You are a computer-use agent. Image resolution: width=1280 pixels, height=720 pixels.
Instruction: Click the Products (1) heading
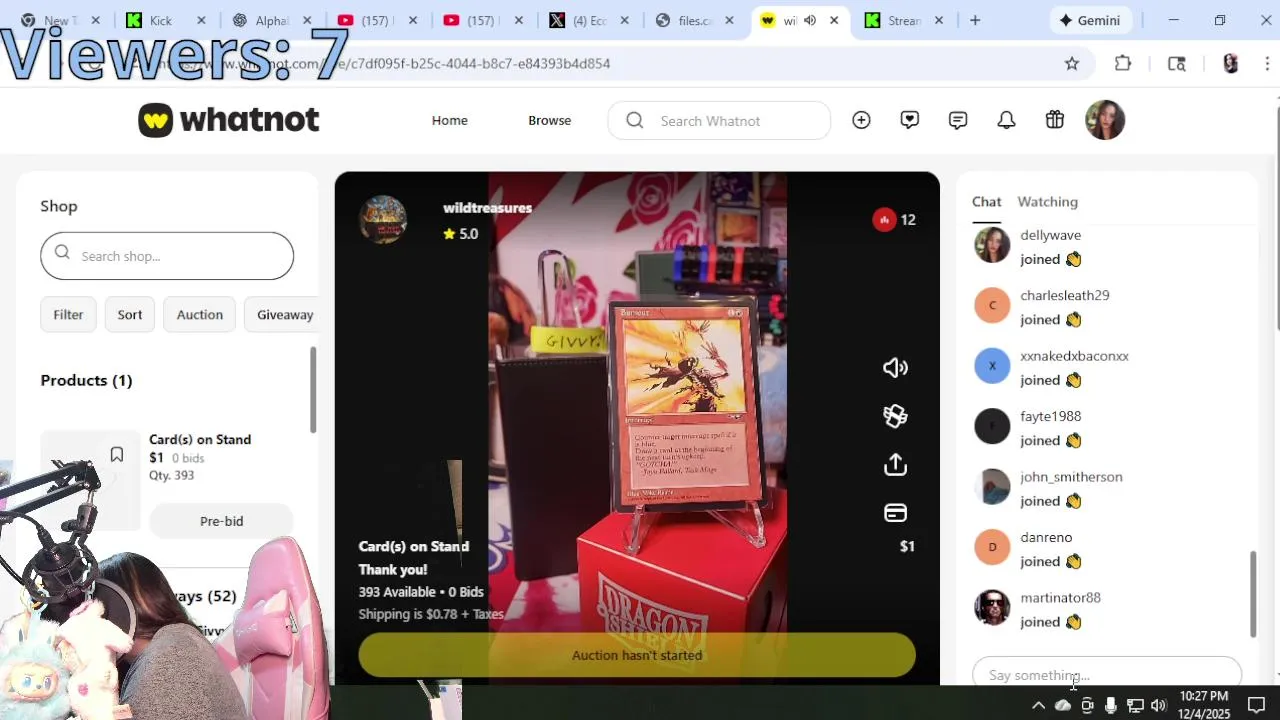coord(86,380)
